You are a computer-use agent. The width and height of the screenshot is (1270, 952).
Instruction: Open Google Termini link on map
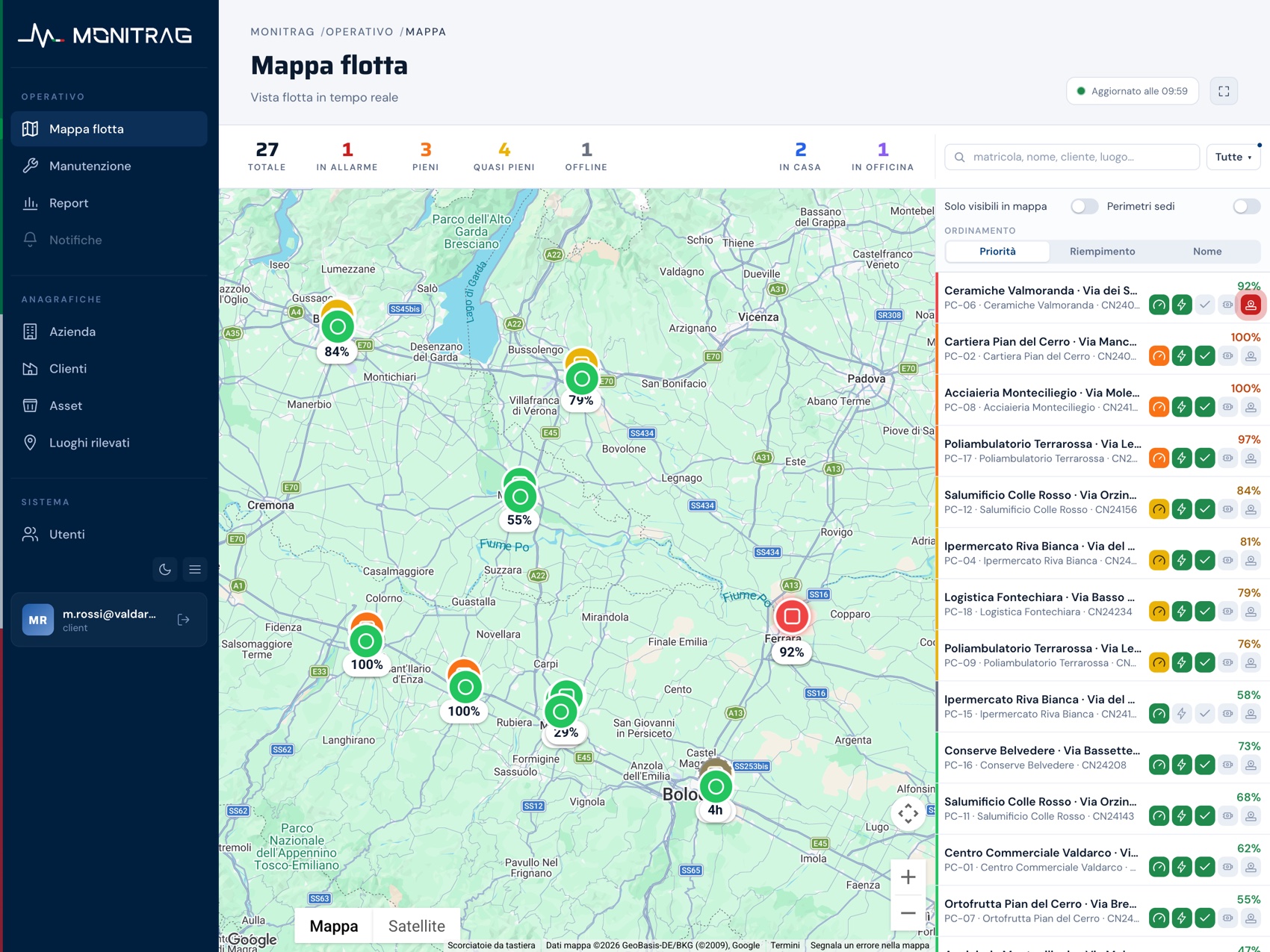[785, 945]
